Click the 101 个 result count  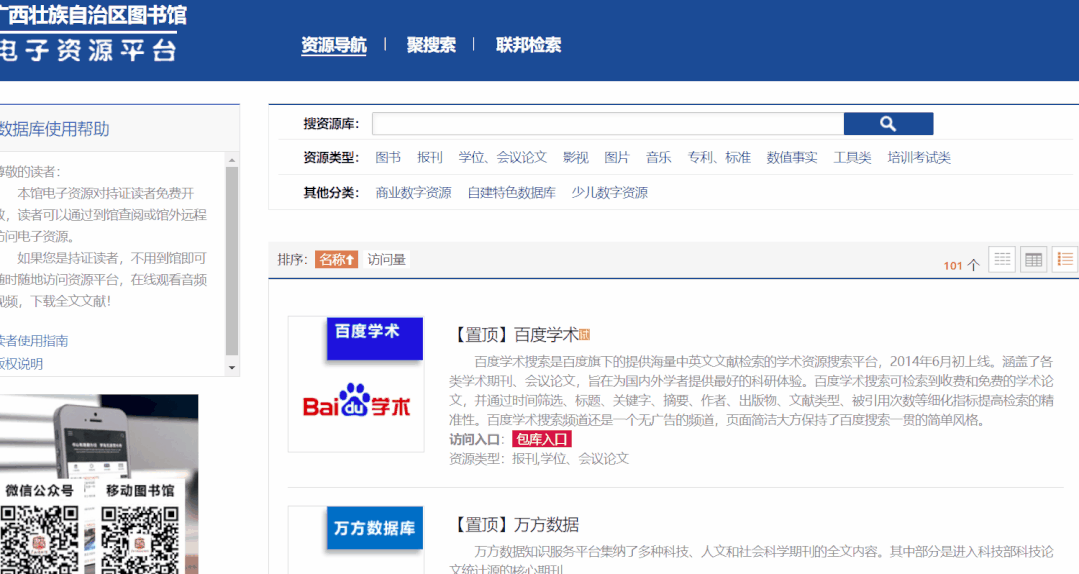pyautogui.click(x=961, y=265)
